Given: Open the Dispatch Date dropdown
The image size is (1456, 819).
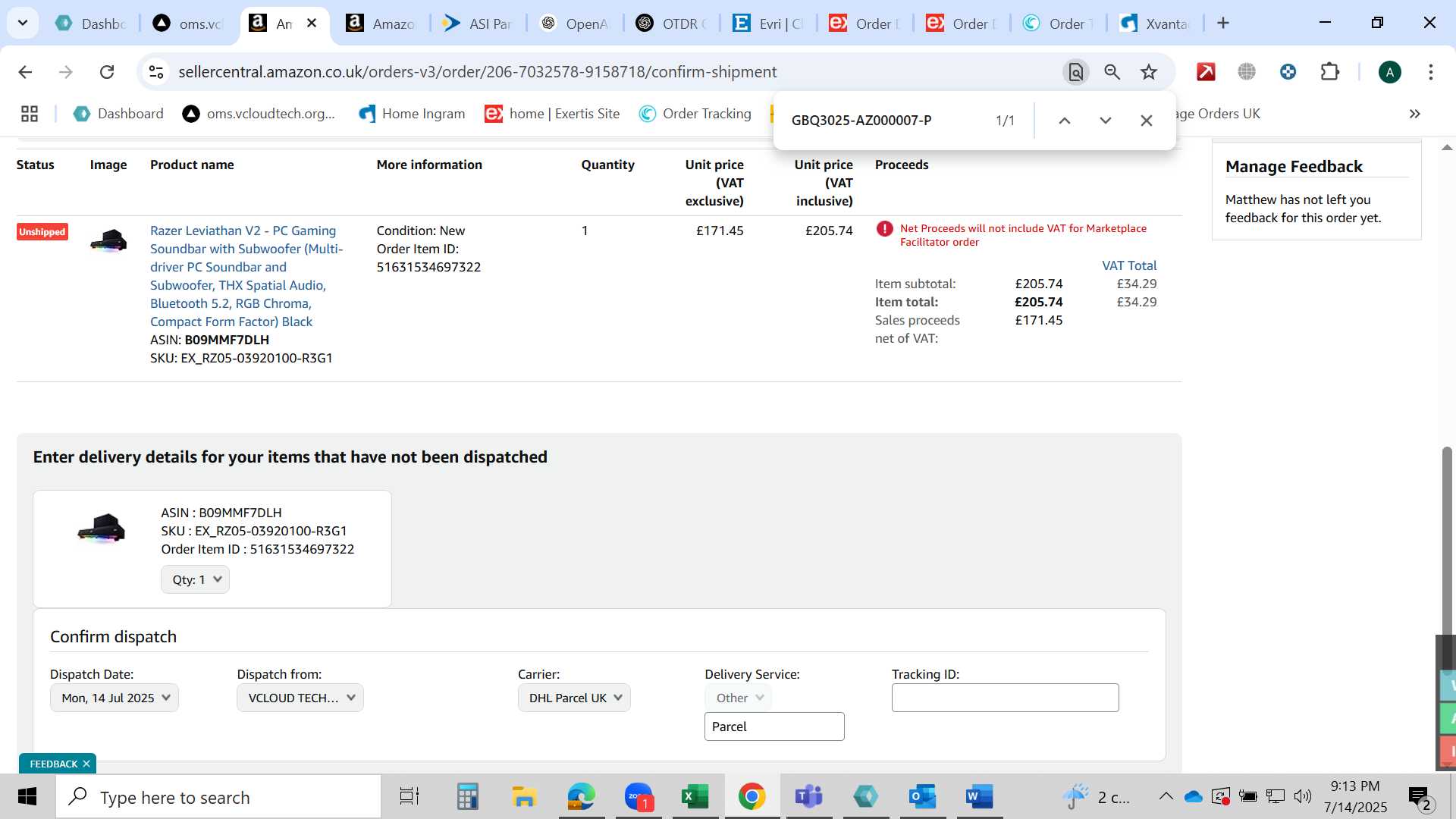Looking at the screenshot, I should [x=115, y=698].
